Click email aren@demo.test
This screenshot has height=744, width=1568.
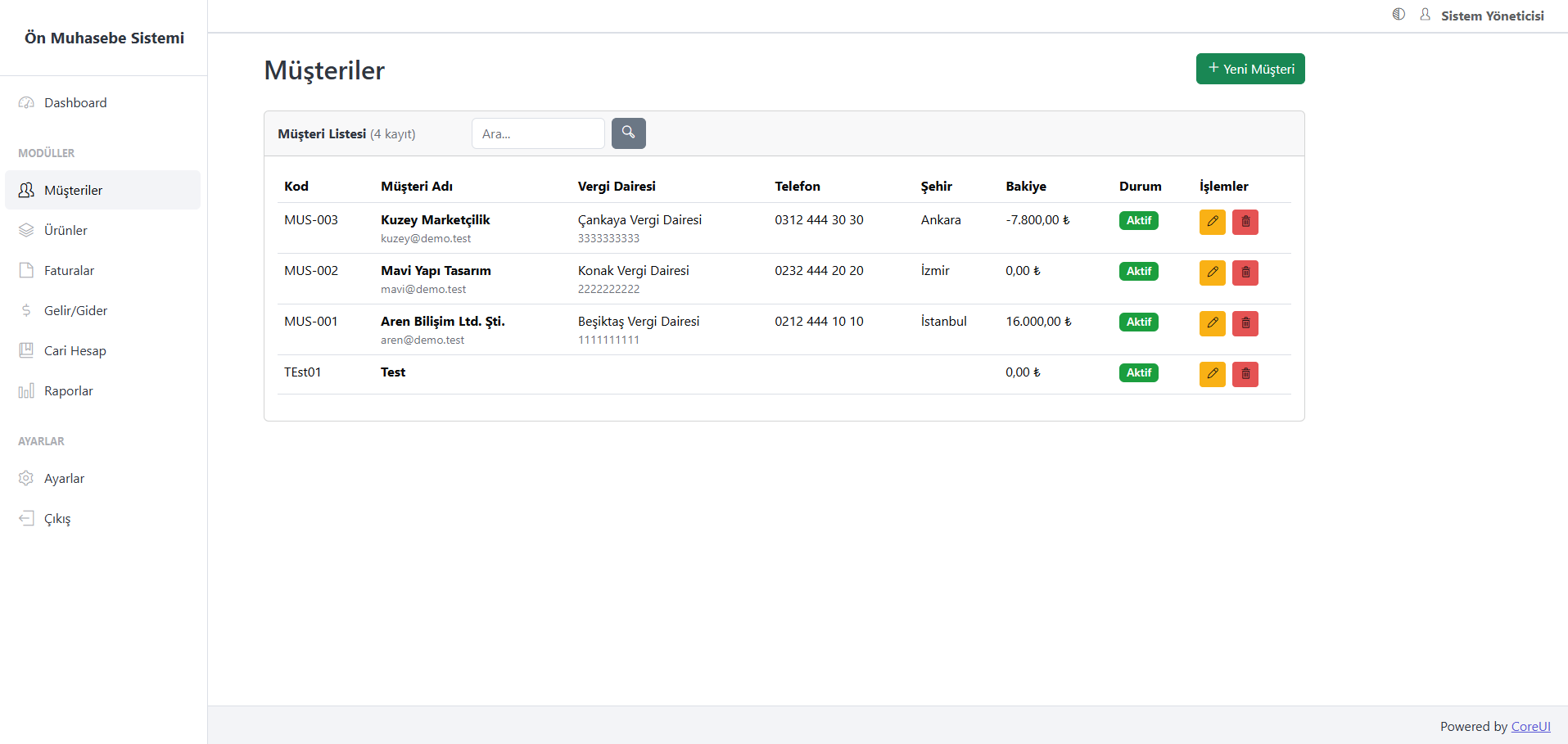(x=423, y=340)
